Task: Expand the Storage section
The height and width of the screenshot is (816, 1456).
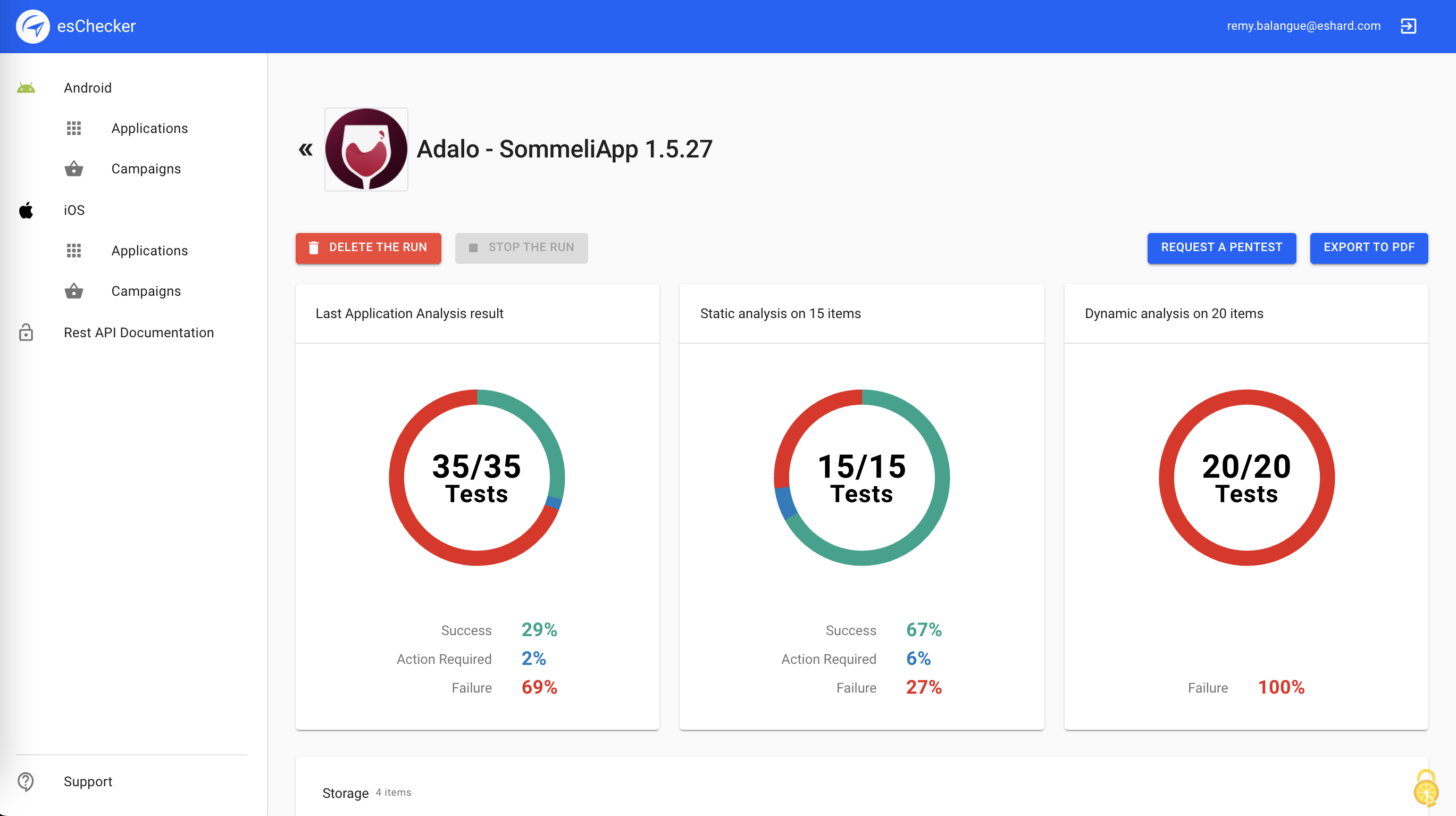Action: point(861,793)
